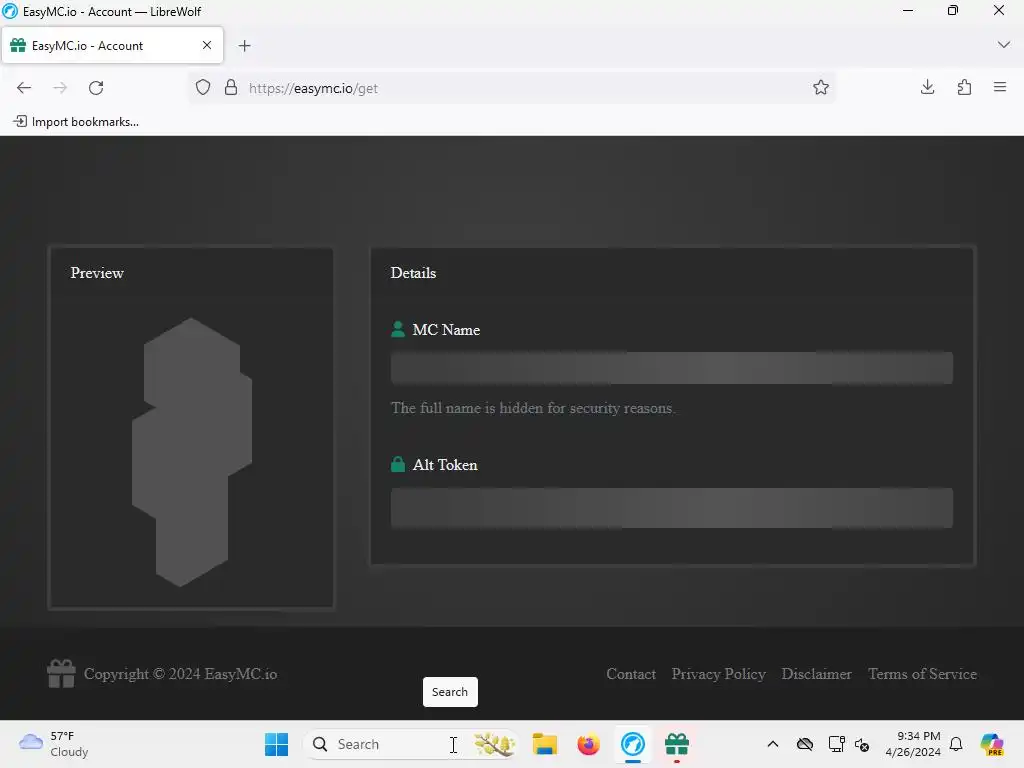Viewport: 1024px width, 768px height.
Task: Click the Minecraft skin preview image
Action: [192, 452]
